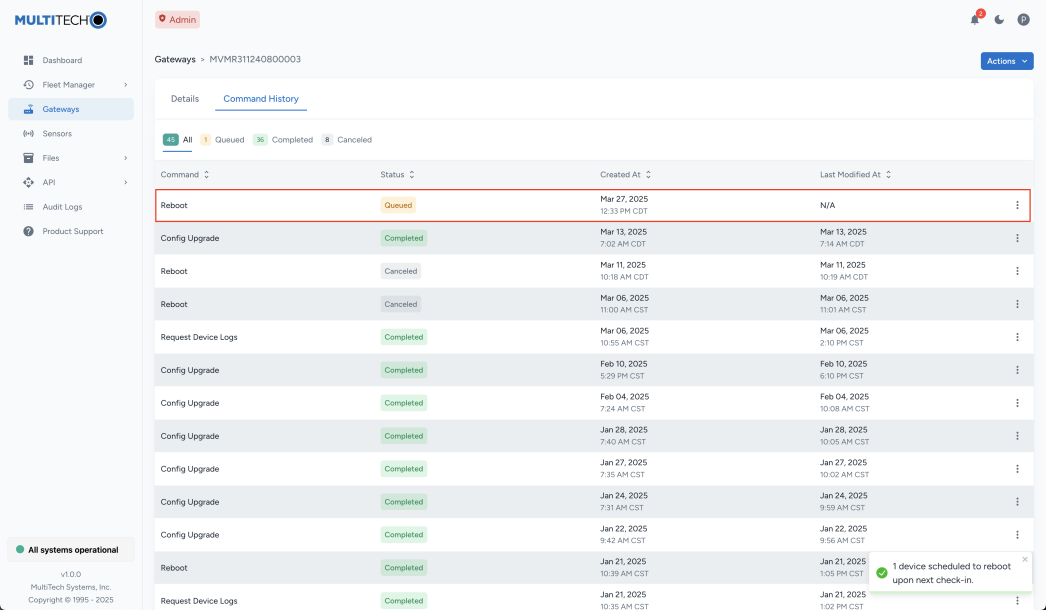Click the Dashboard sidebar icon
The height and width of the screenshot is (610, 1046).
(x=29, y=60)
